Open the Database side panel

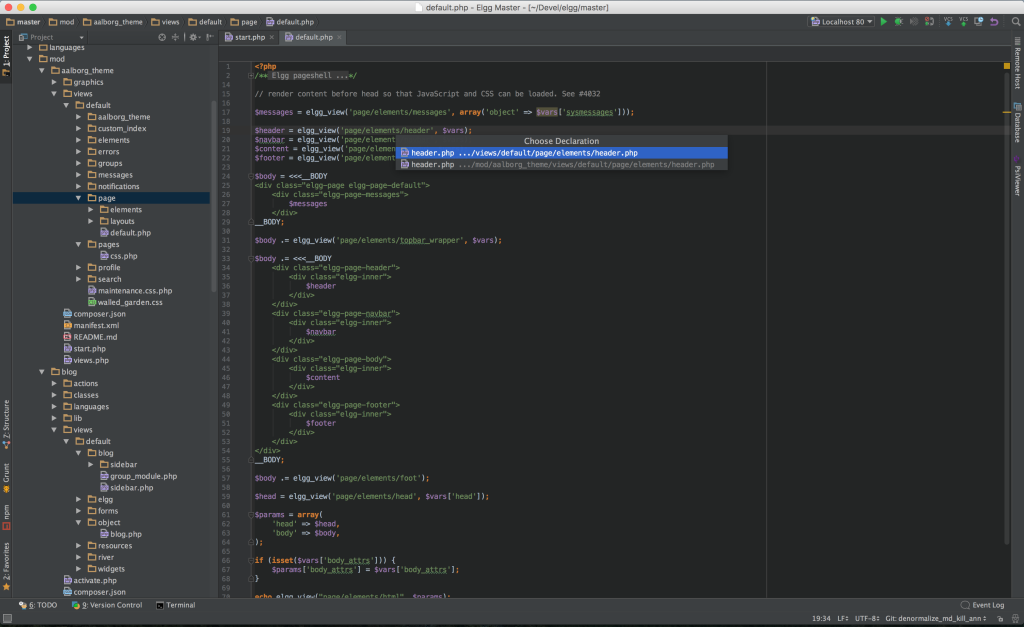click(x=1017, y=122)
